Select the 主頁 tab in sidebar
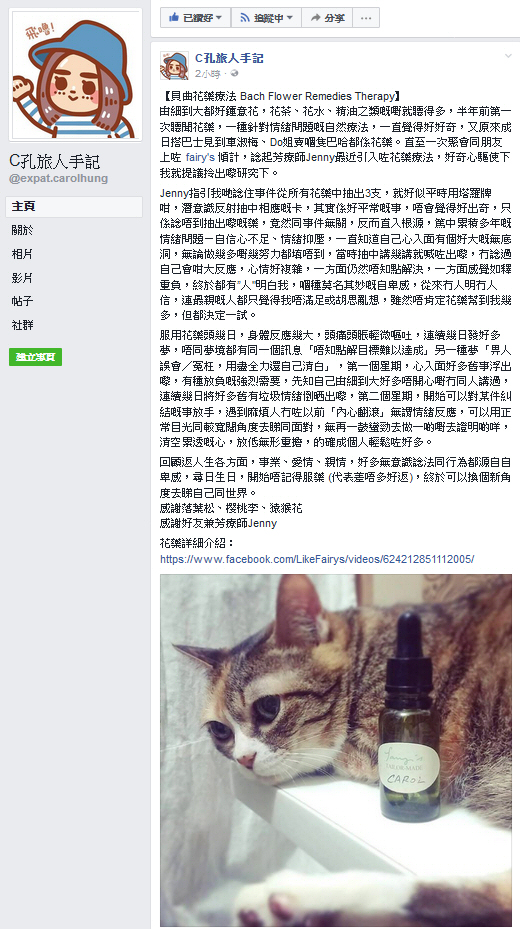The image size is (520, 929). [74, 207]
